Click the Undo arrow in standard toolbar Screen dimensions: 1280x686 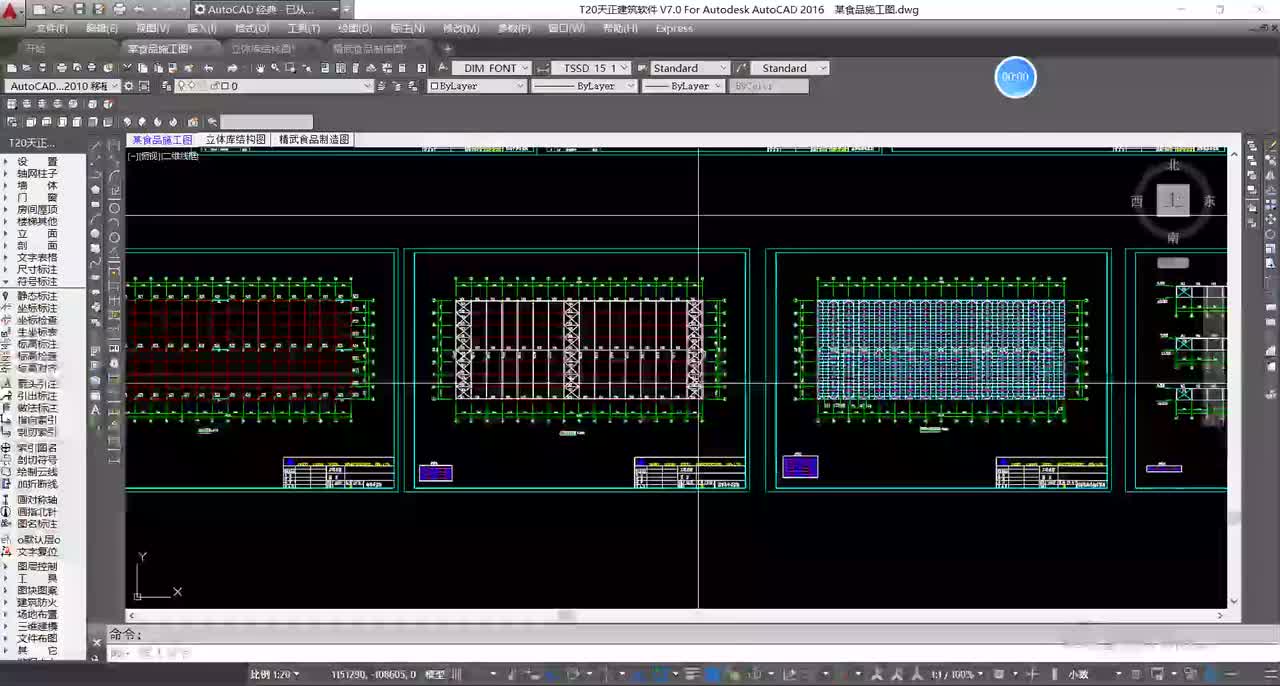coord(208,68)
